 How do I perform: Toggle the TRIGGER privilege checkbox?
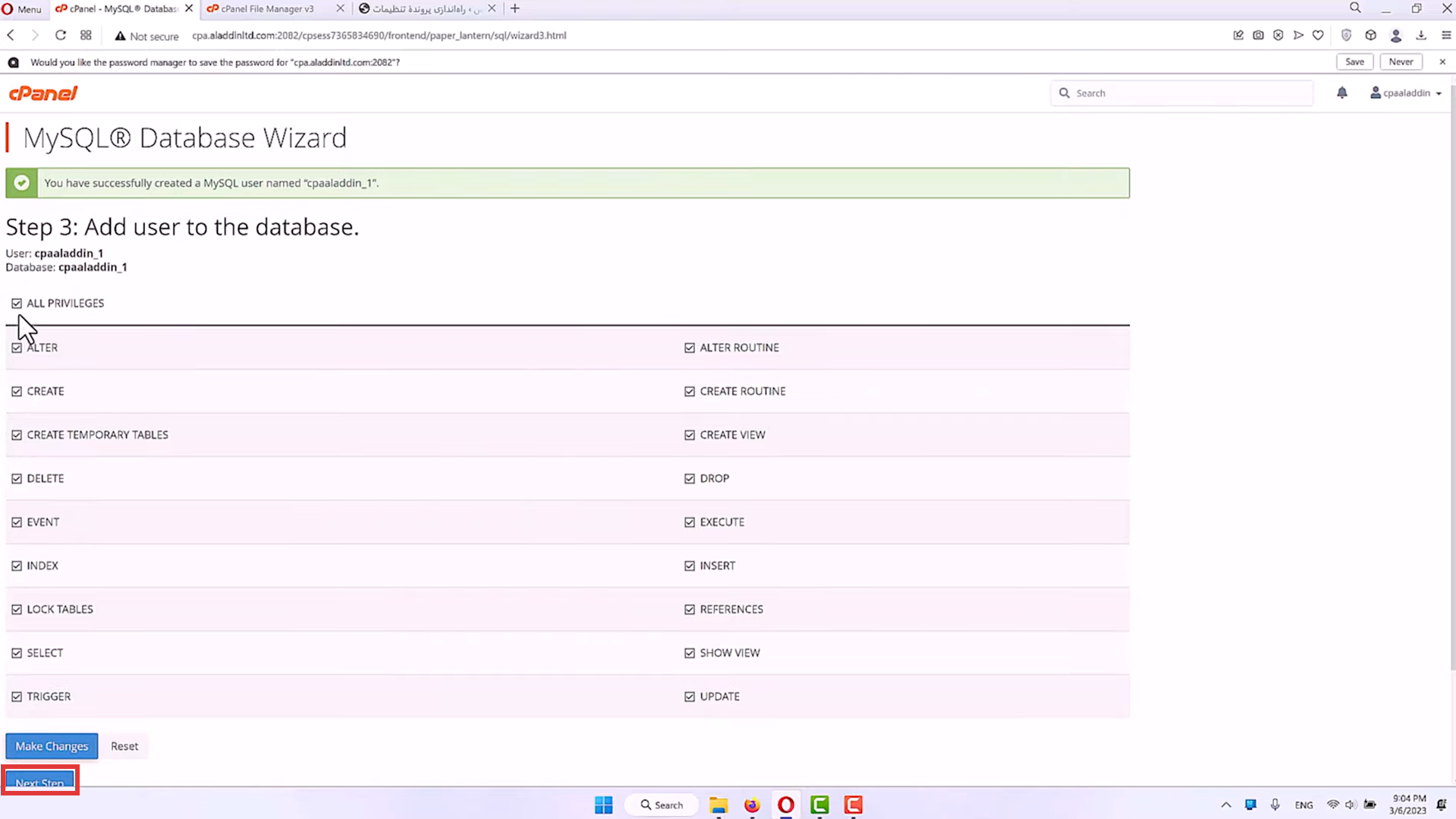17,697
